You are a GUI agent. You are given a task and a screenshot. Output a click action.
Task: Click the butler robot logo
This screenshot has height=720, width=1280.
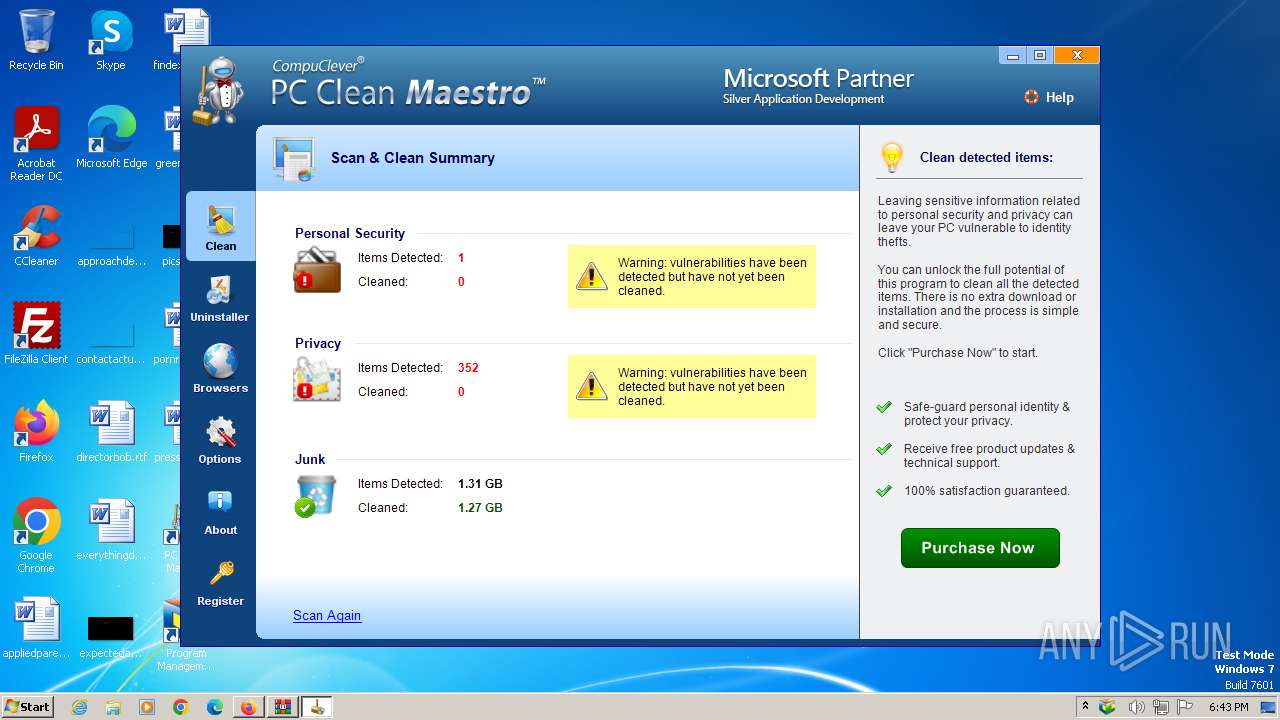coord(218,91)
